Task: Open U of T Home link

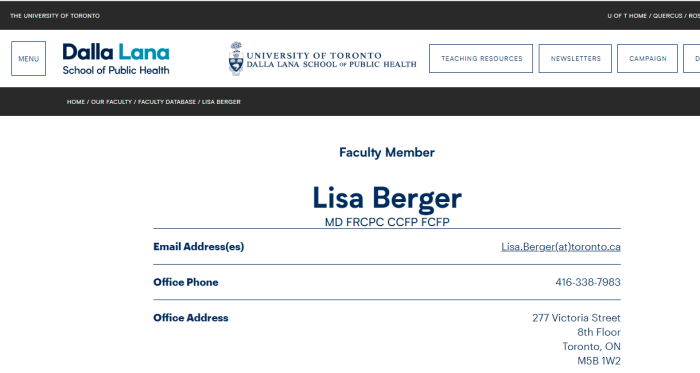Action: tap(627, 16)
